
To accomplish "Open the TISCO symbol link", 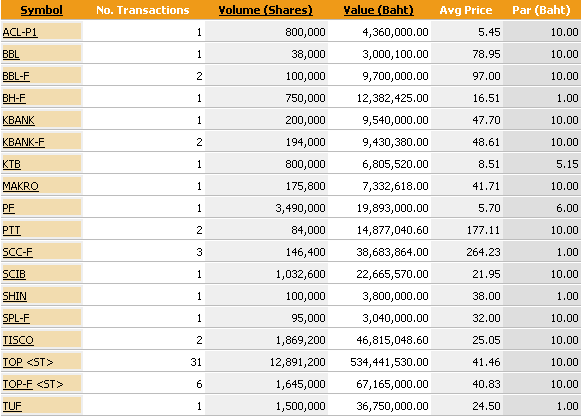I will pyautogui.click(x=18, y=340).
